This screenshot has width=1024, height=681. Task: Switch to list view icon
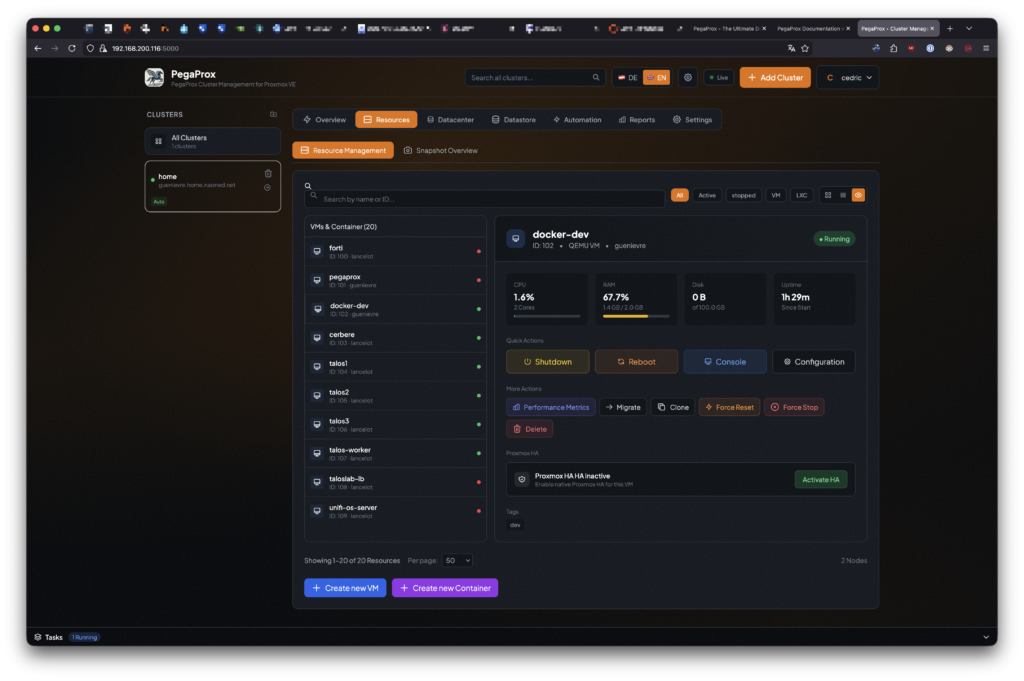843,195
